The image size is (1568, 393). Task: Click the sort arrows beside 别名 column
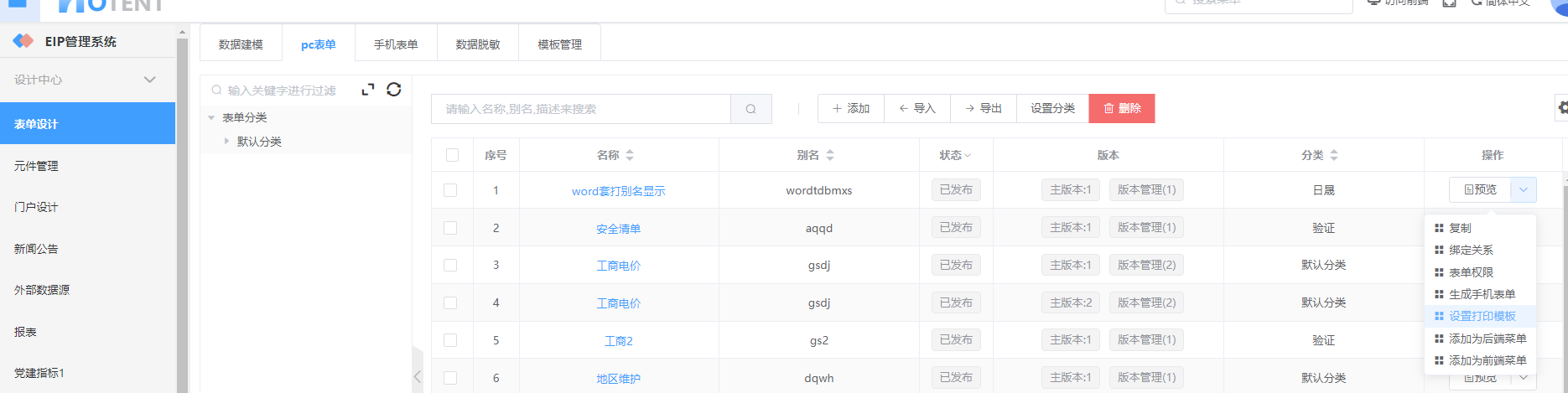(x=830, y=155)
